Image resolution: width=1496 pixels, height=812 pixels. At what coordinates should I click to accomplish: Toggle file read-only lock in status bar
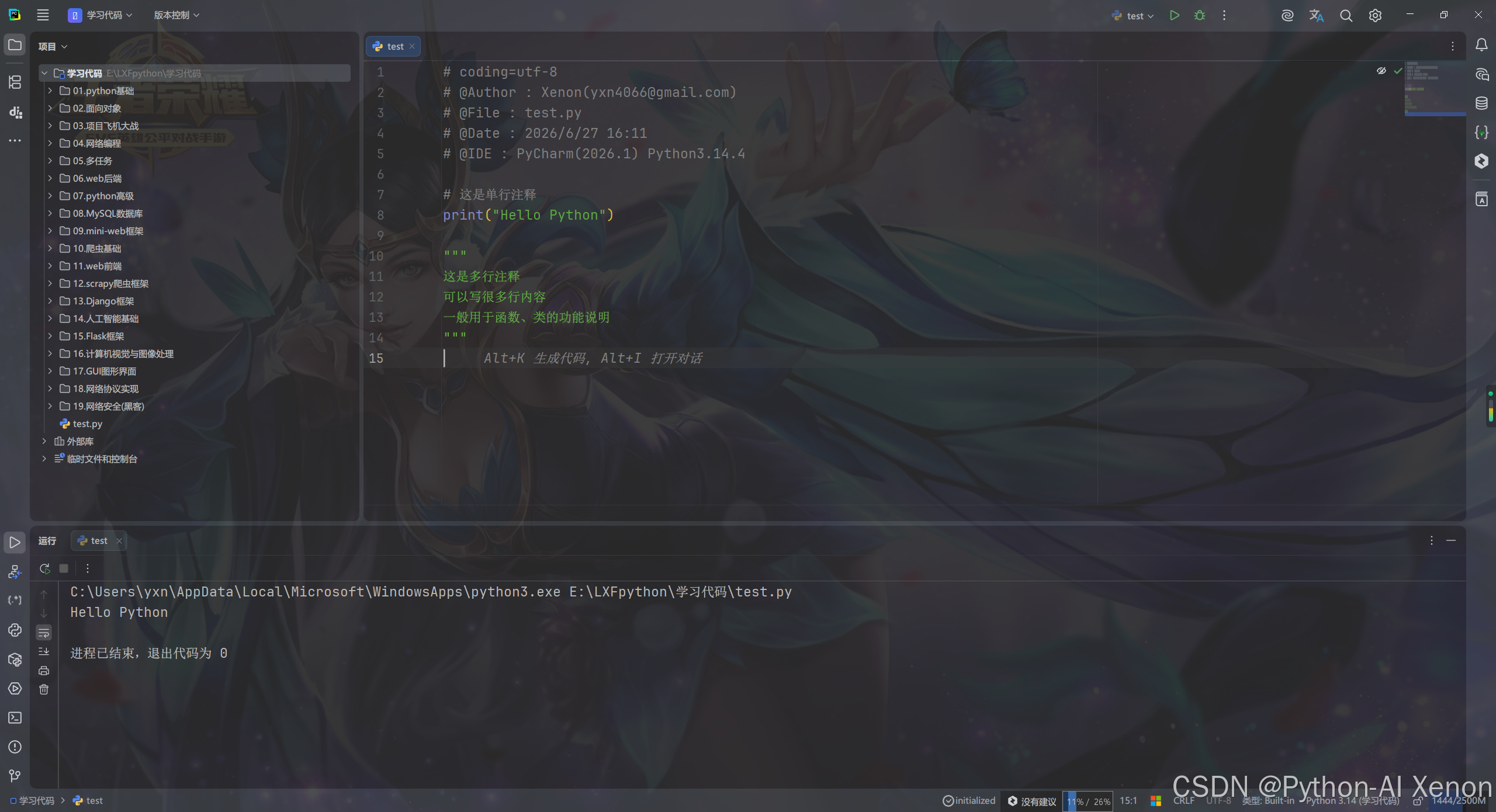point(1418,801)
